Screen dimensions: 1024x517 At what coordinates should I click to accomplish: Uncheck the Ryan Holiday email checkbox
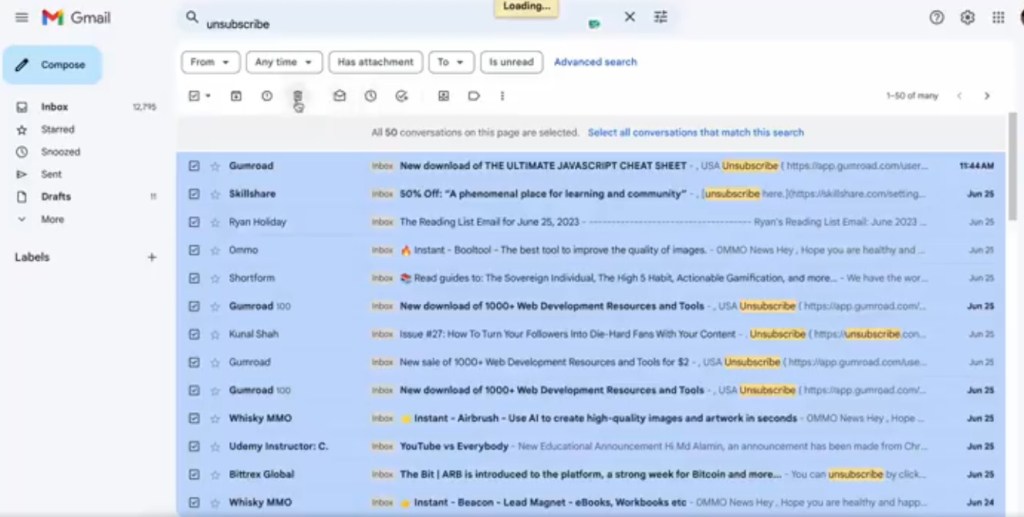tap(194, 222)
